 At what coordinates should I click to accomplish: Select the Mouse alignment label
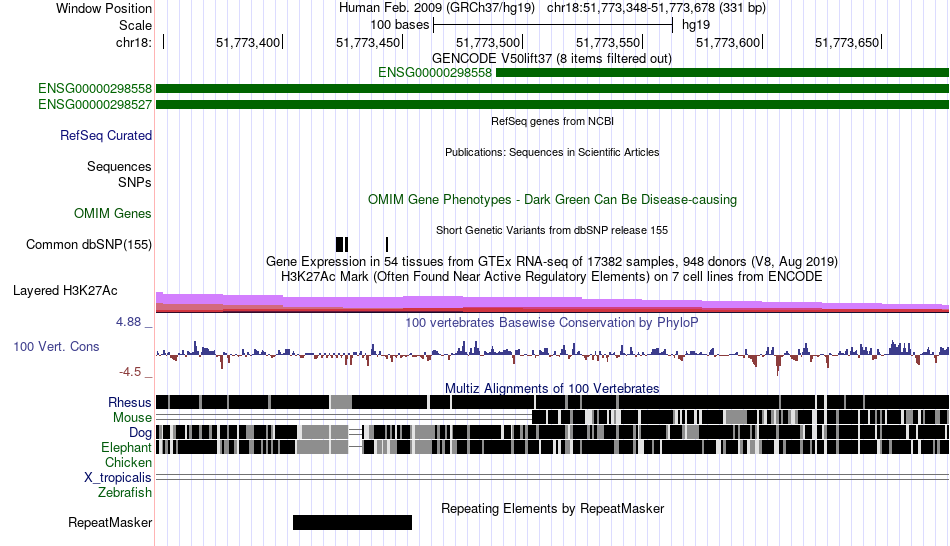click(x=132, y=418)
